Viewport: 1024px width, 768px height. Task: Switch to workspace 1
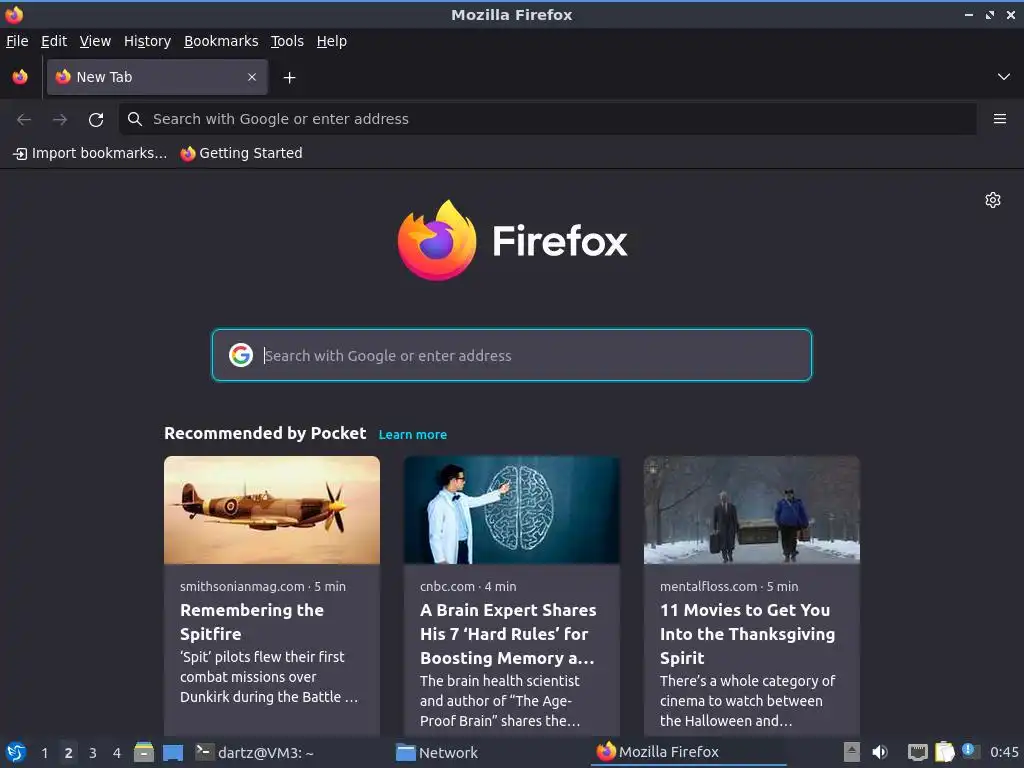(44, 753)
